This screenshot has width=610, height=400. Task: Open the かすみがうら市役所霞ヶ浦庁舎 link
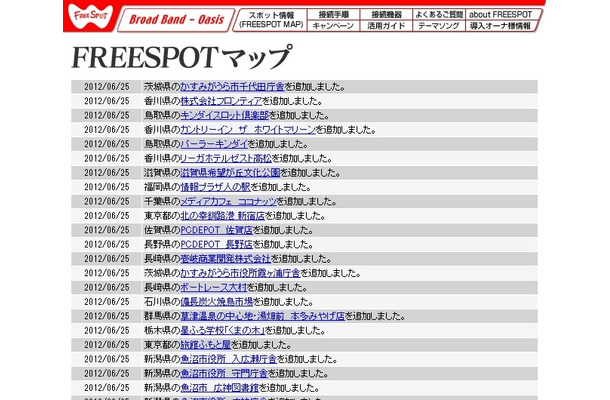coord(240,273)
